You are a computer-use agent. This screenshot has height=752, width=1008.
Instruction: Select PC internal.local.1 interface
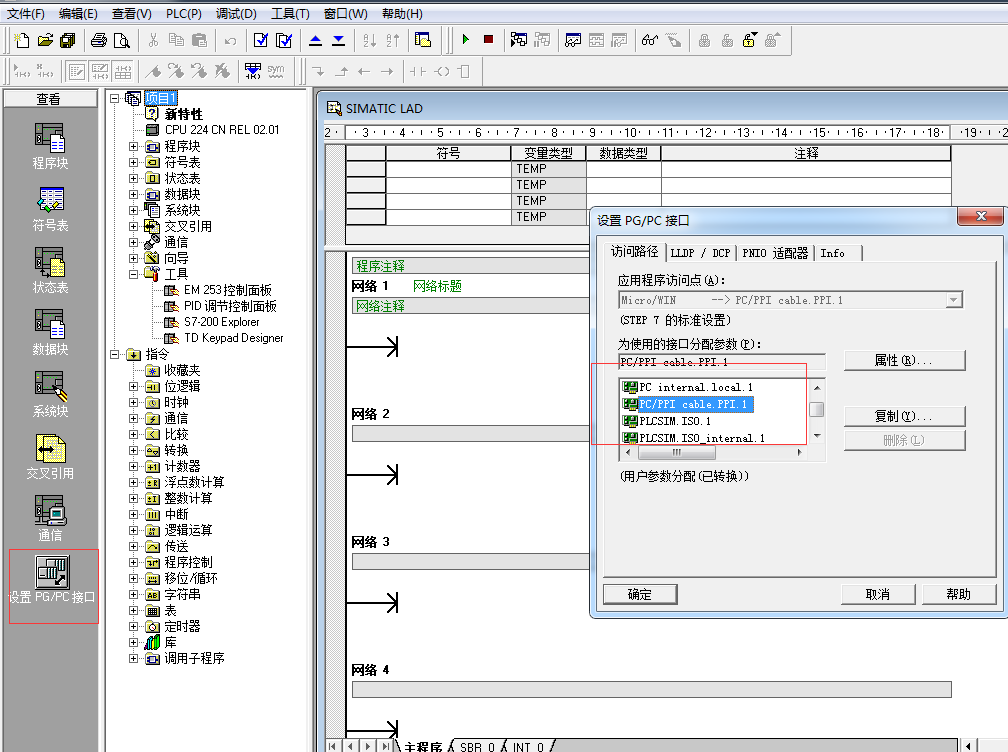[687, 387]
